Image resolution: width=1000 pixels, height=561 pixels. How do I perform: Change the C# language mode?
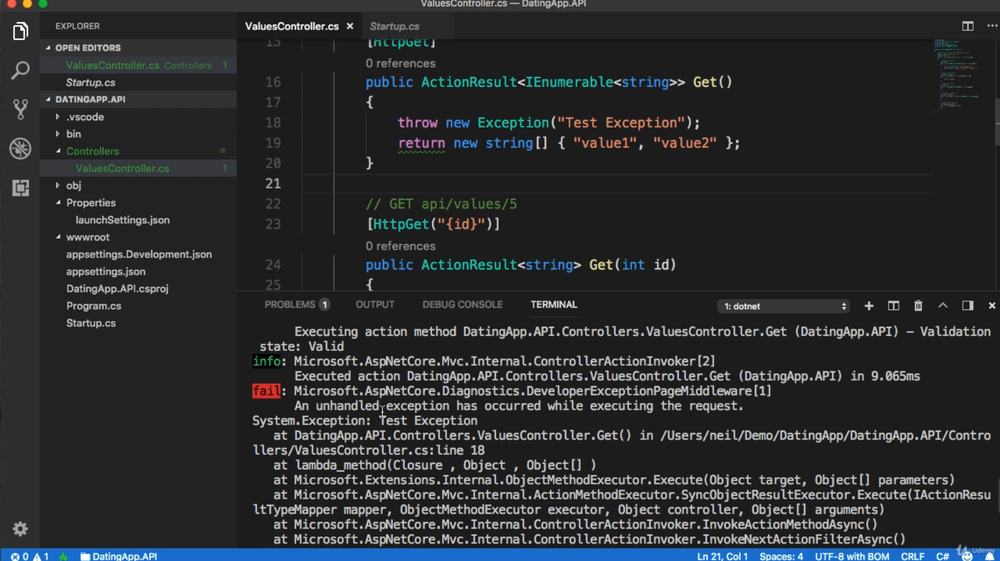click(942, 556)
